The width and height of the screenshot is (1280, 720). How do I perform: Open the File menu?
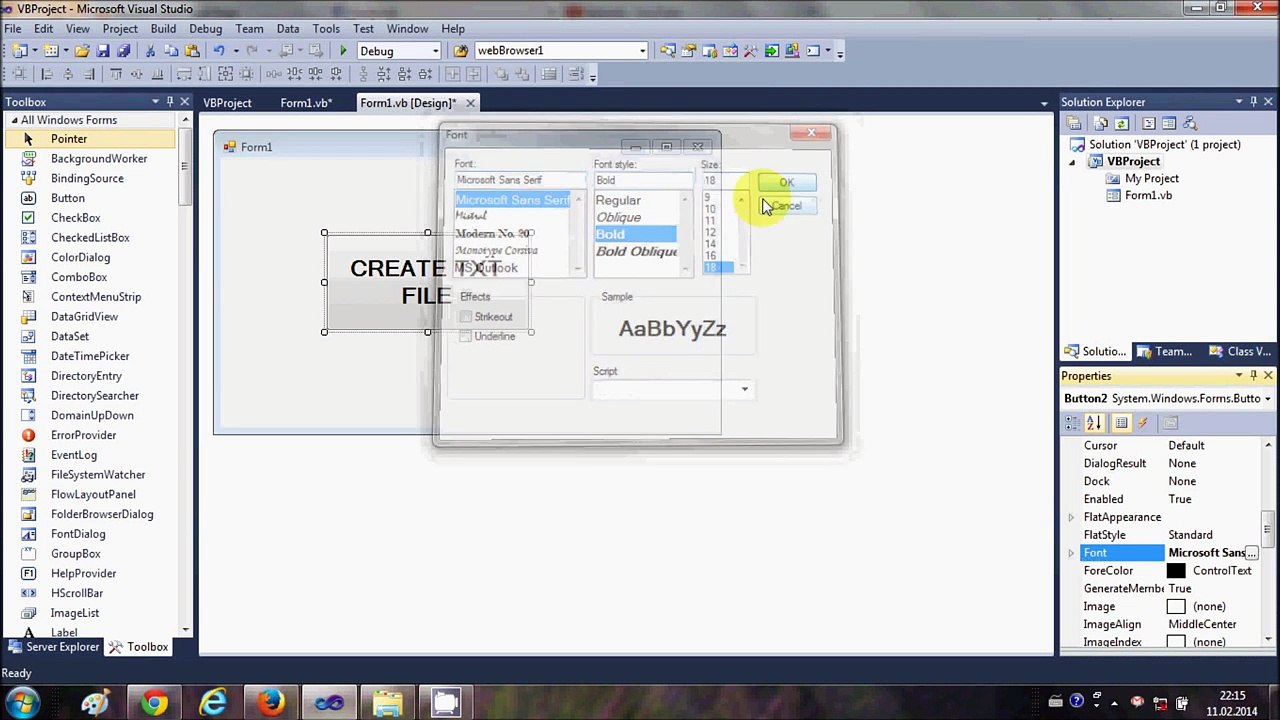13,29
